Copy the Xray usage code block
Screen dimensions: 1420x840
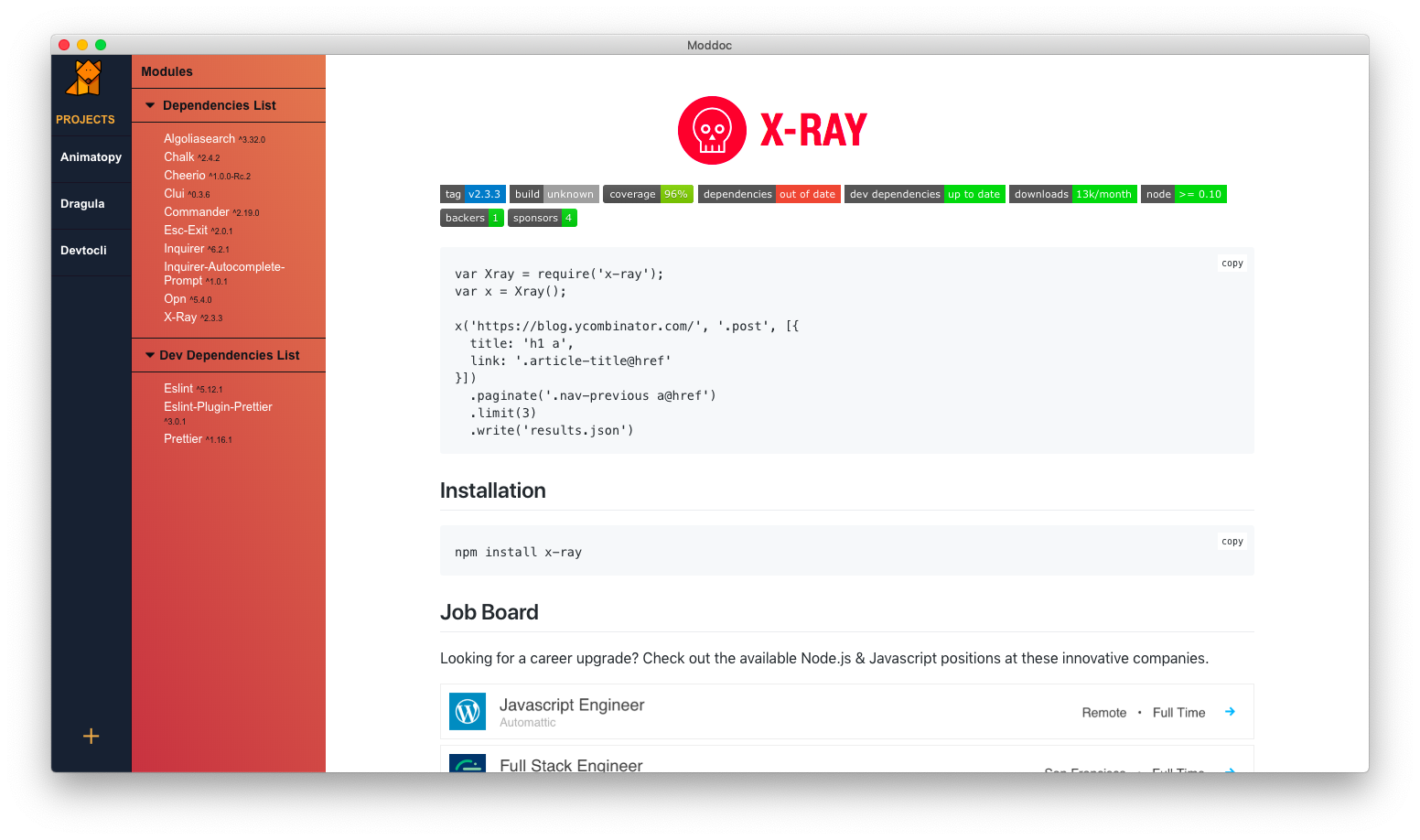click(x=1232, y=264)
